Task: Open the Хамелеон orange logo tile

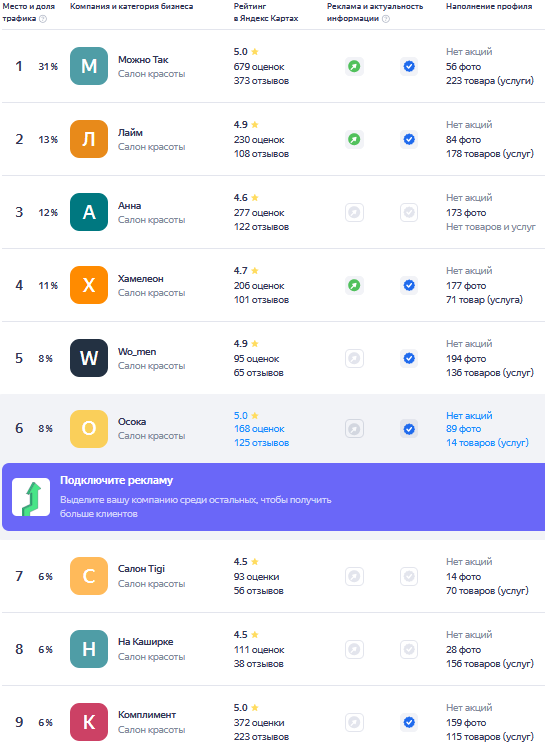Action: pyautogui.click(x=89, y=285)
